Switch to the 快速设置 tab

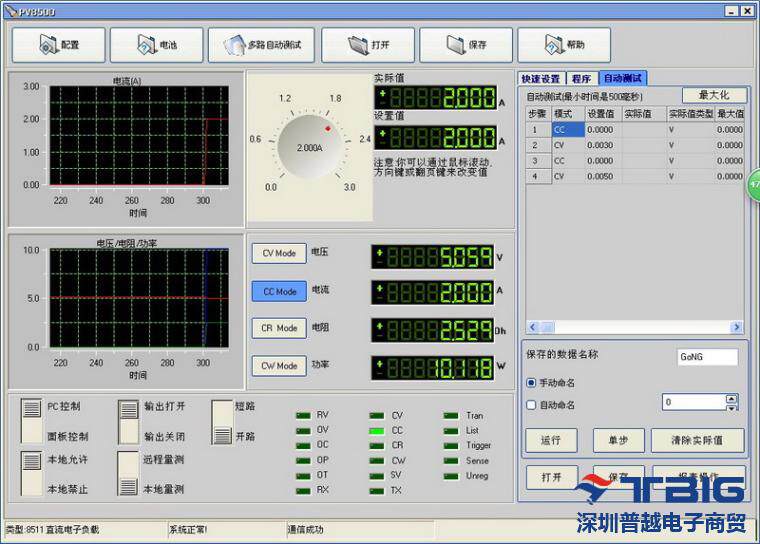click(x=541, y=78)
